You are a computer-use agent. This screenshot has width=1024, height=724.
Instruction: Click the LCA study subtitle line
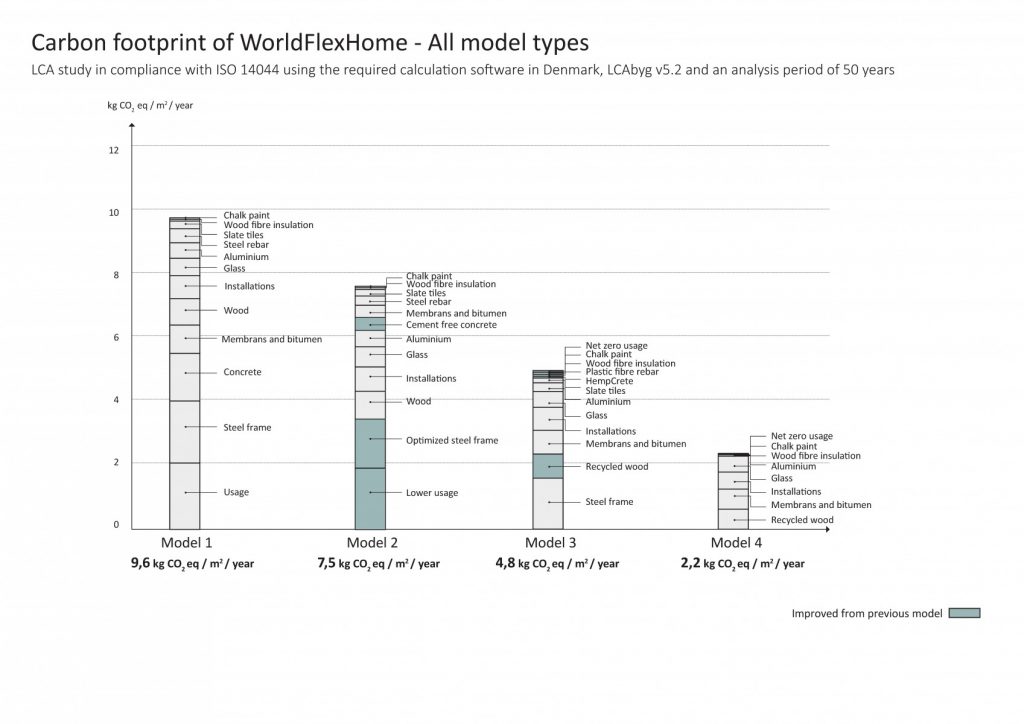click(x=462, y=70)
